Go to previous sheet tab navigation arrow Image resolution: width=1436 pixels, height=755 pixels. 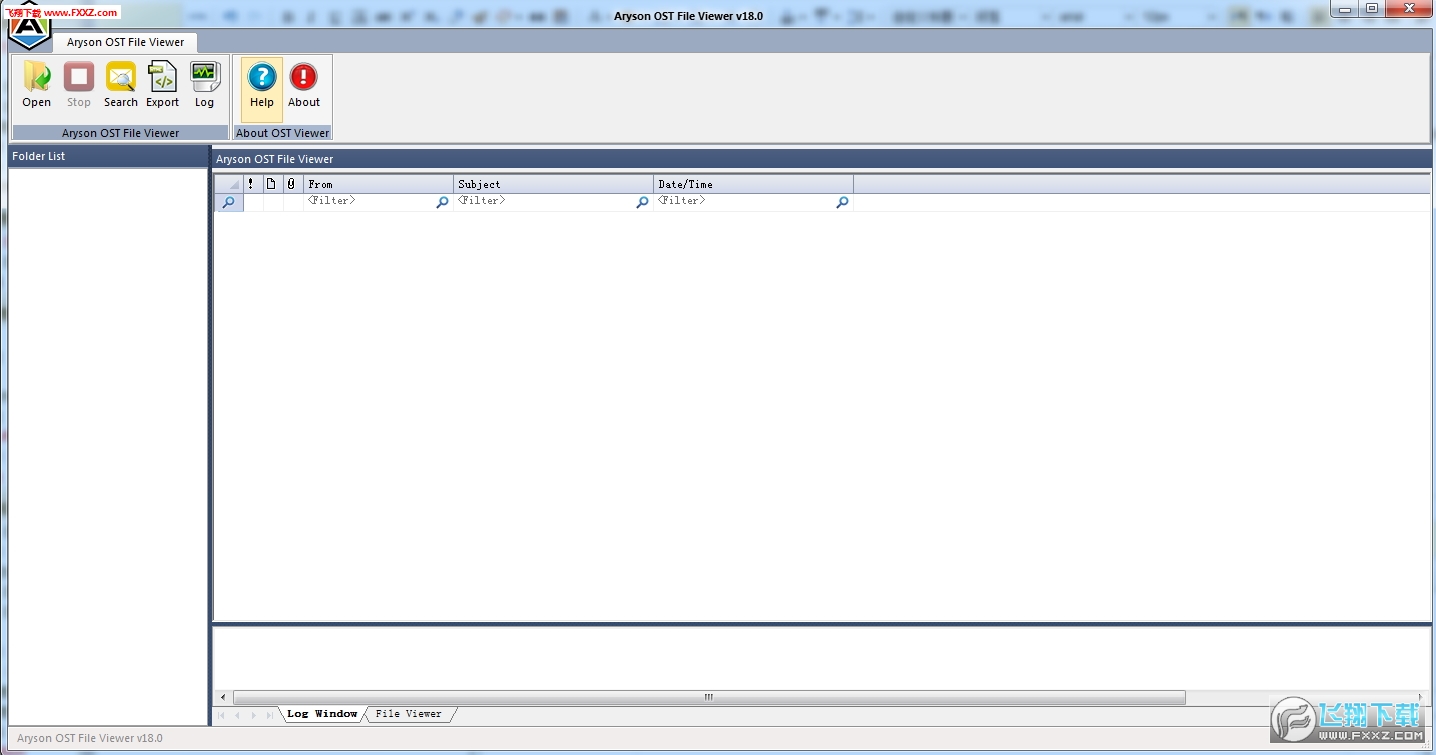237,715
